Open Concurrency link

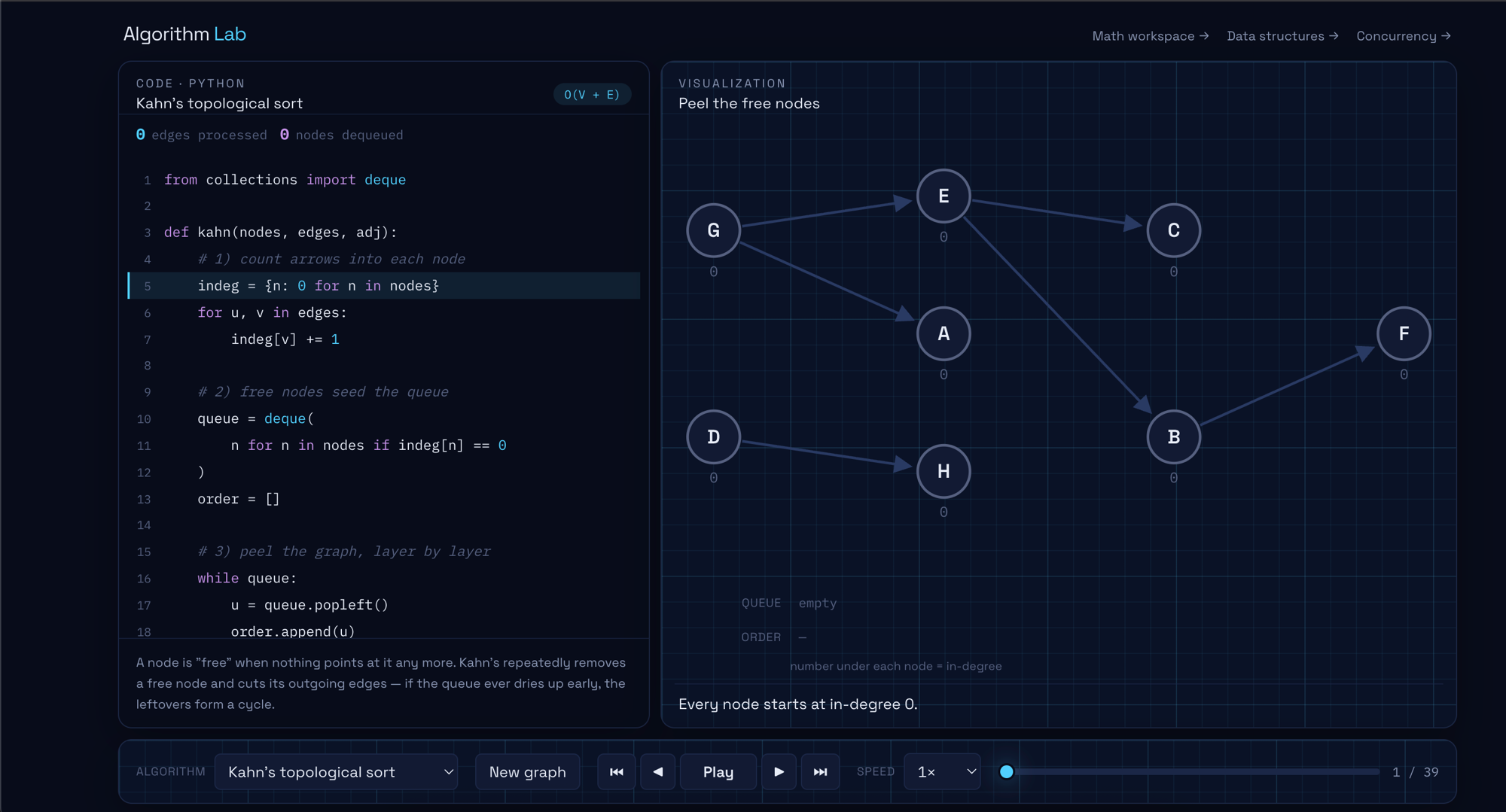point(1404,36)
